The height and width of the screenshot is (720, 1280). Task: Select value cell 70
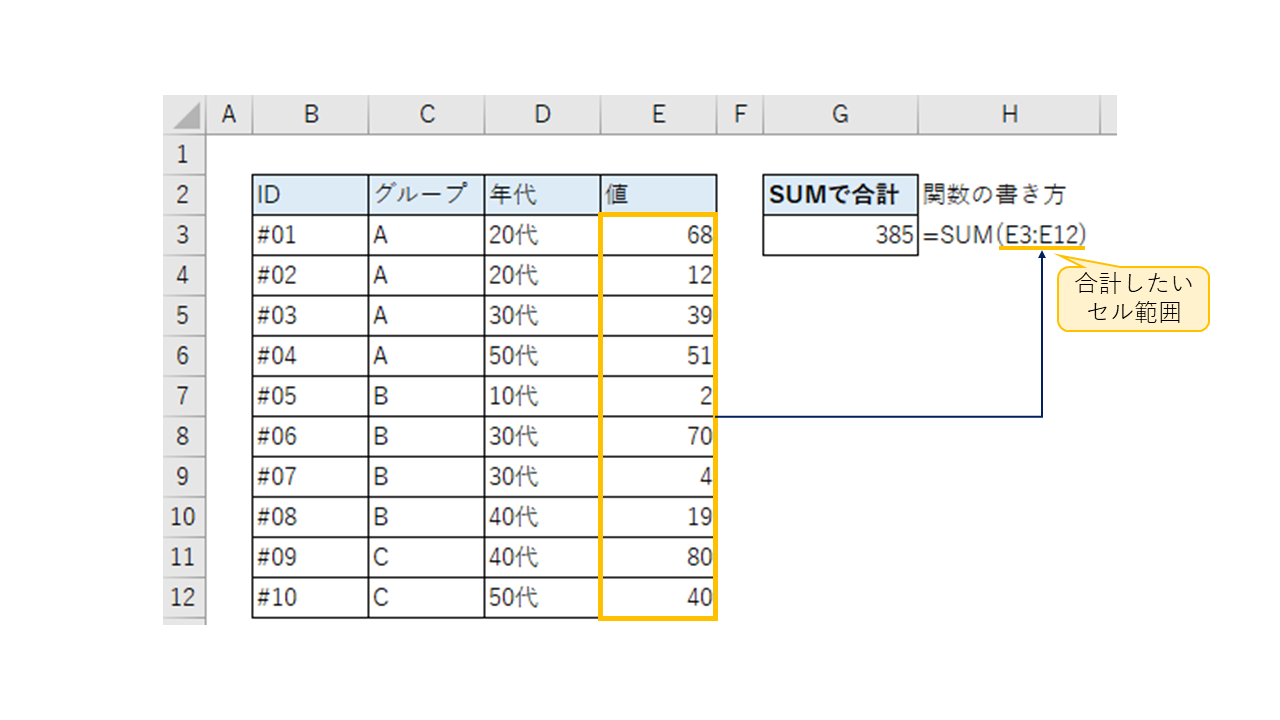[x=658, y=437]
